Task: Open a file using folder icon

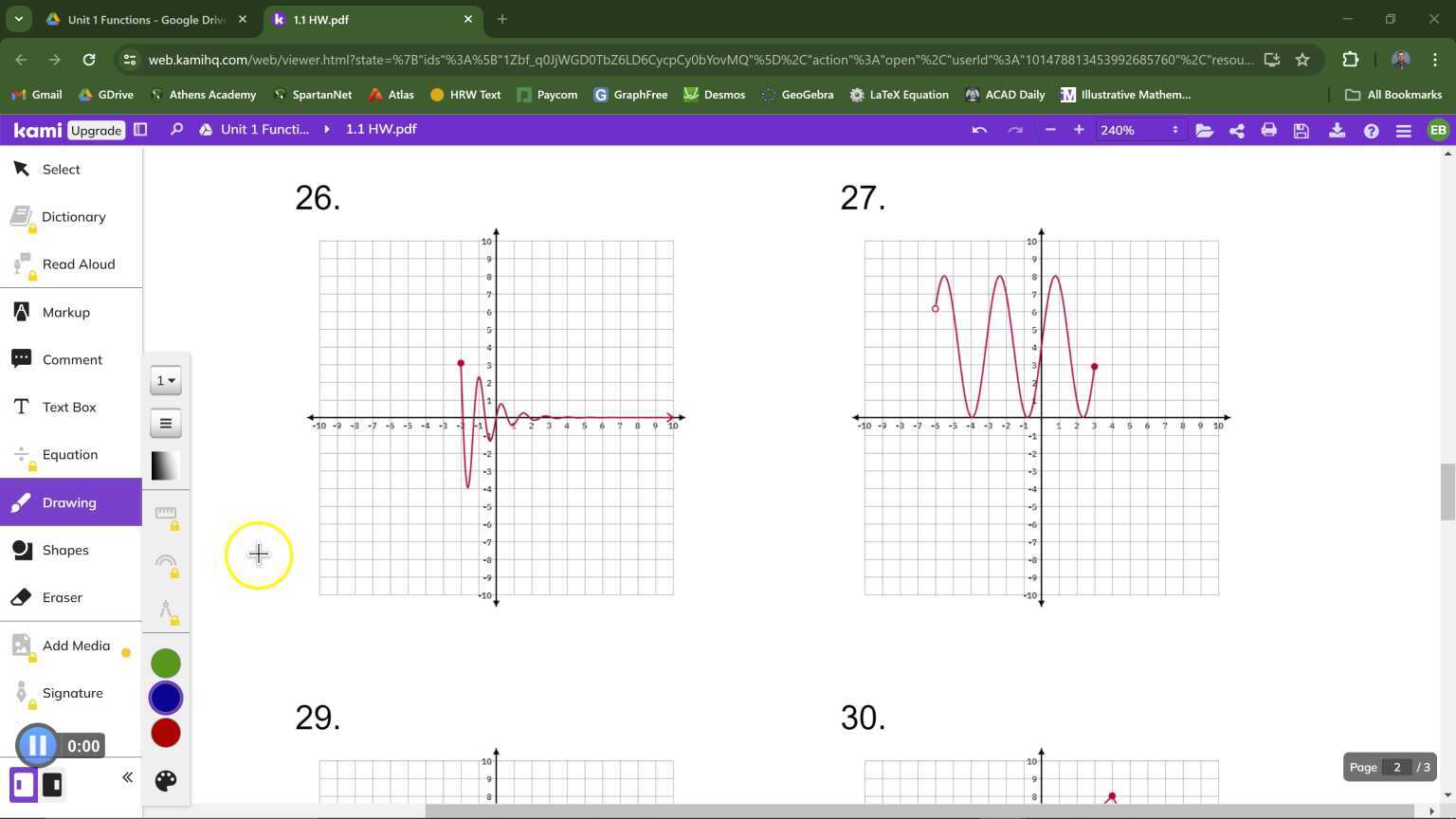Action: (1204, 130)
